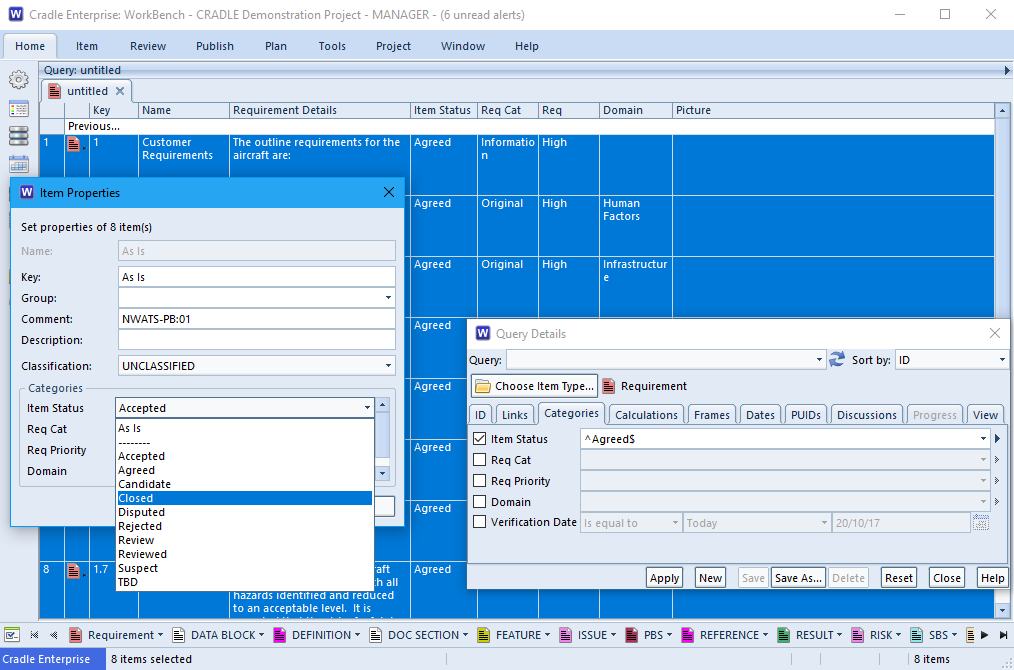The height and width of the screenshot is (670, 1014).
Task: Click the Key input field in Item Properties
Action: (257, 277)
